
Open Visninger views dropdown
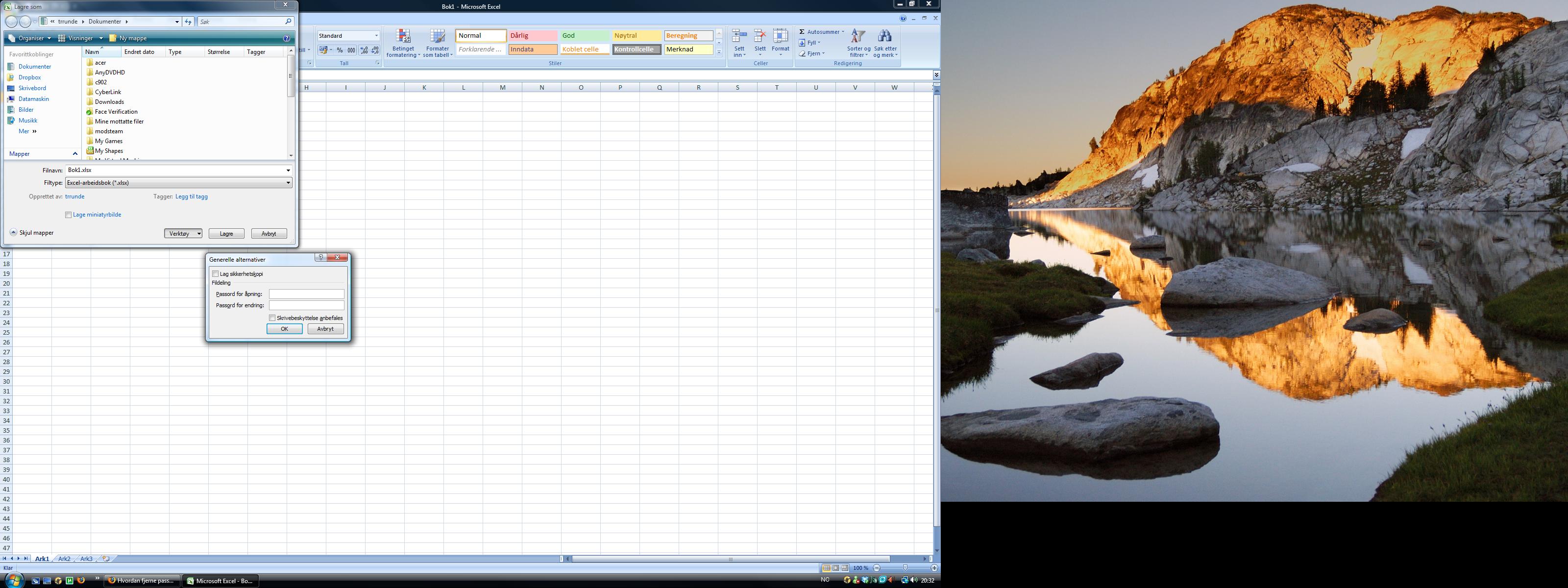pos(81,38)
